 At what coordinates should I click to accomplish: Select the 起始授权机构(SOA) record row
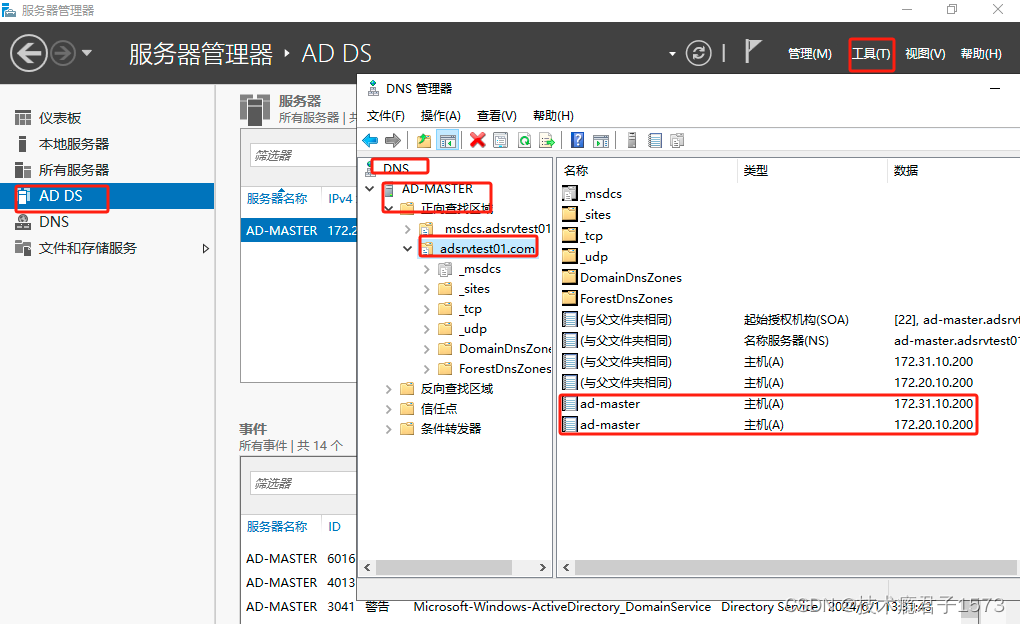tap(790, 319)
